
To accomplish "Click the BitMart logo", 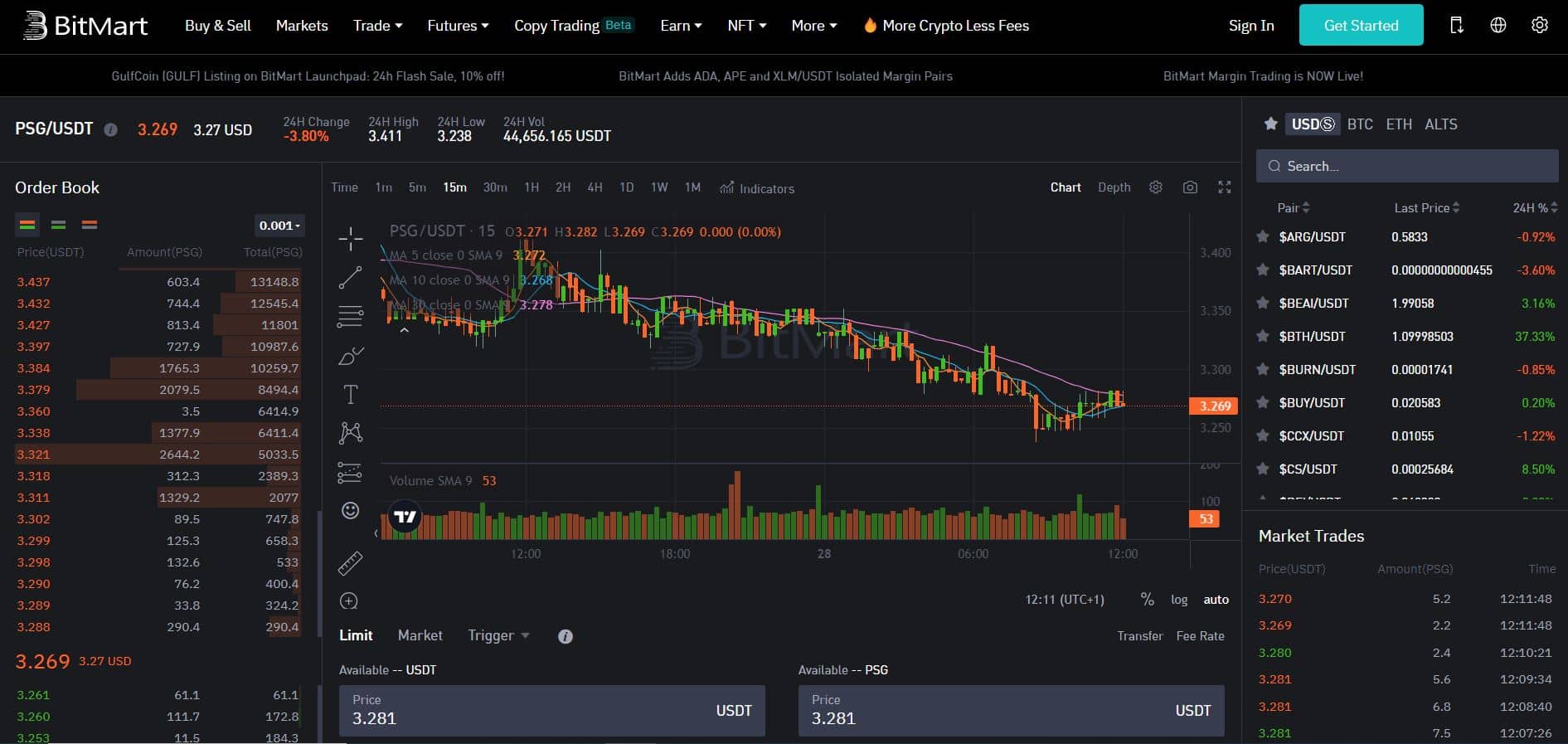I will [85, 26].
